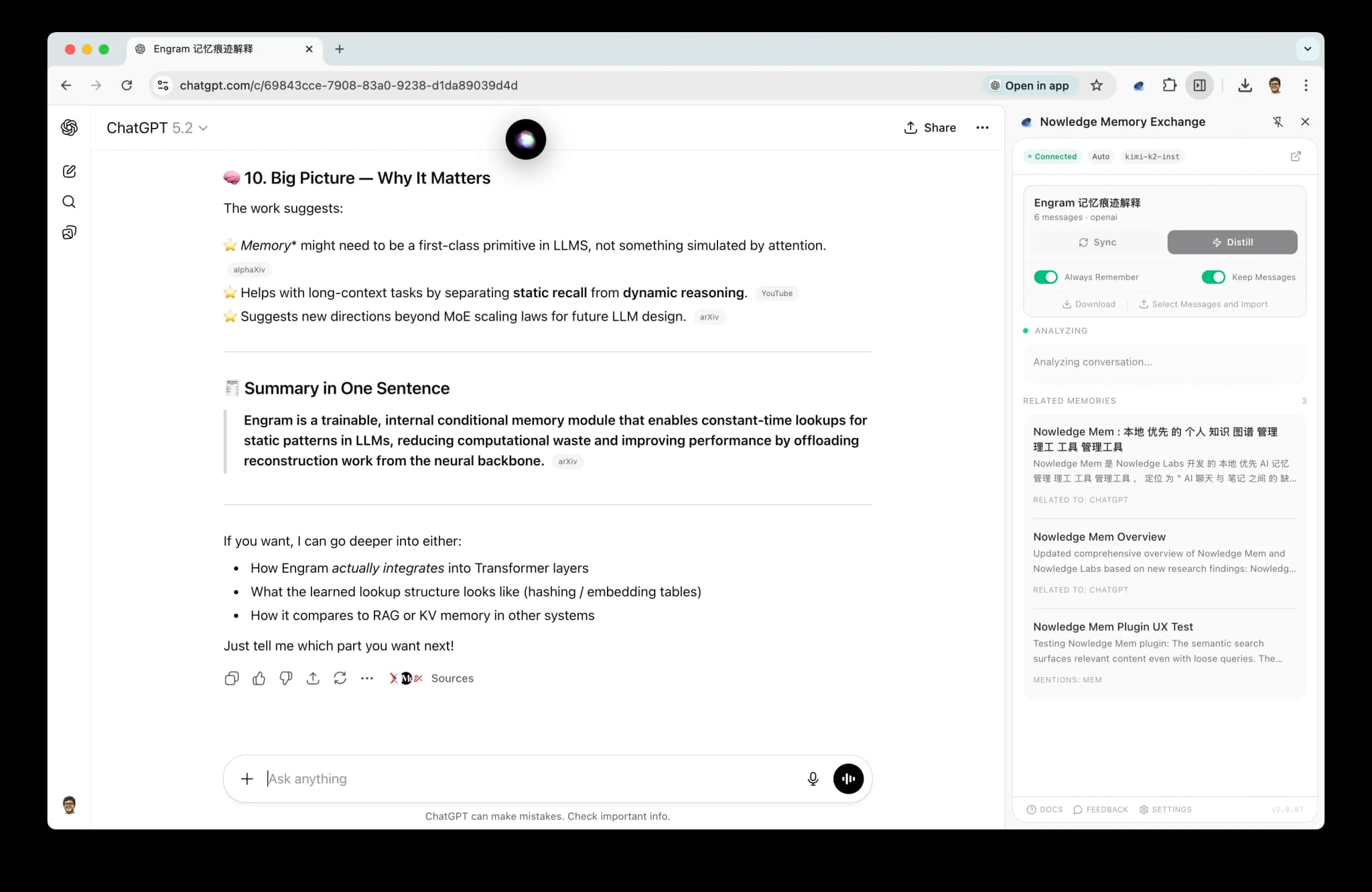Open the ChatGPT library icon in sidebar

click(69, 232)
